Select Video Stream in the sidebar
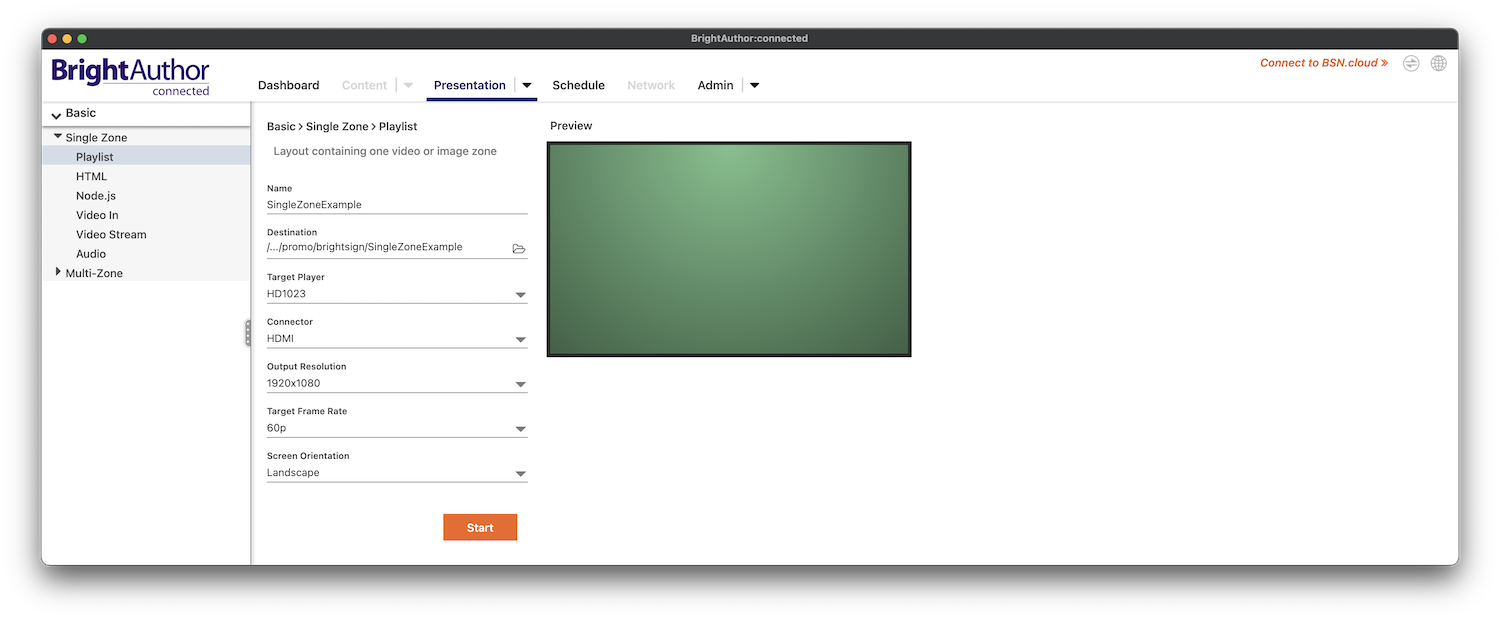 pyautogui.click(x=110, y=234)
